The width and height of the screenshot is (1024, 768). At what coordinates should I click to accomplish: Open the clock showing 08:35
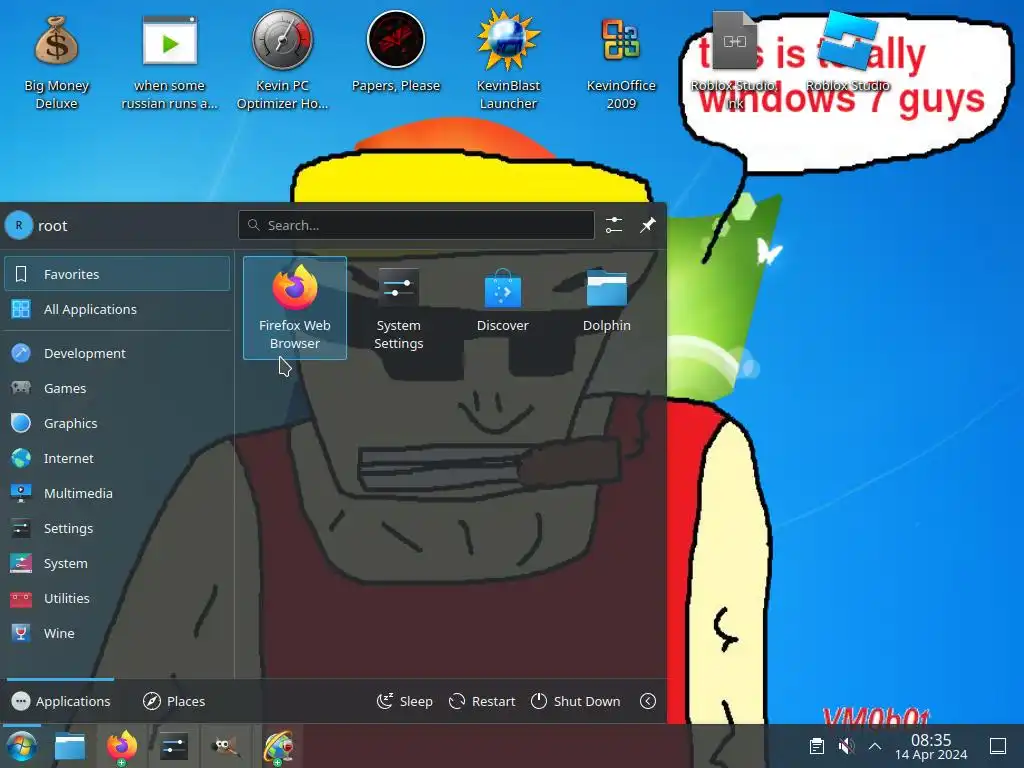(931, 746)
